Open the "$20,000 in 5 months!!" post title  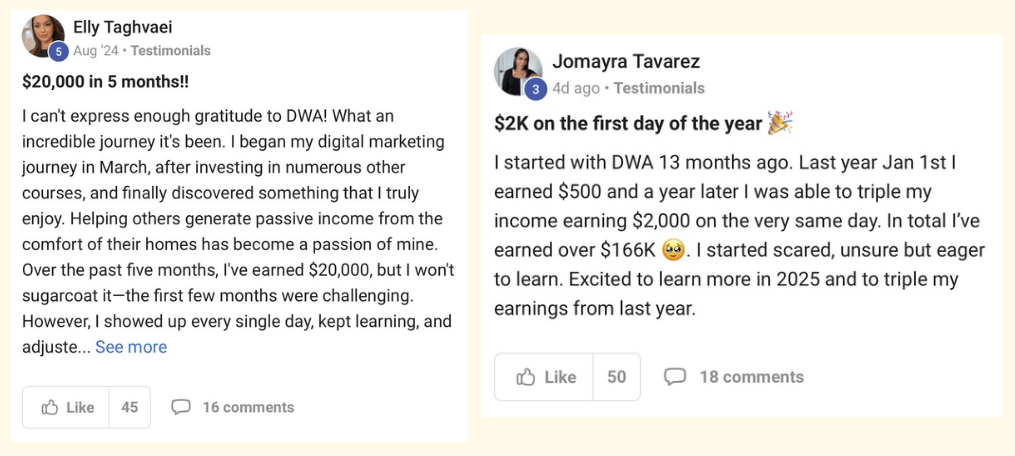[105, 82]
